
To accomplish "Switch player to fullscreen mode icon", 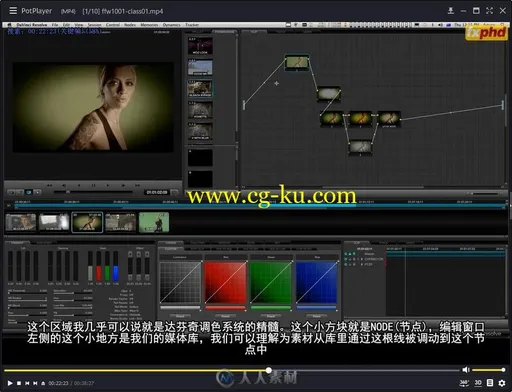I will tap(489, 11).
